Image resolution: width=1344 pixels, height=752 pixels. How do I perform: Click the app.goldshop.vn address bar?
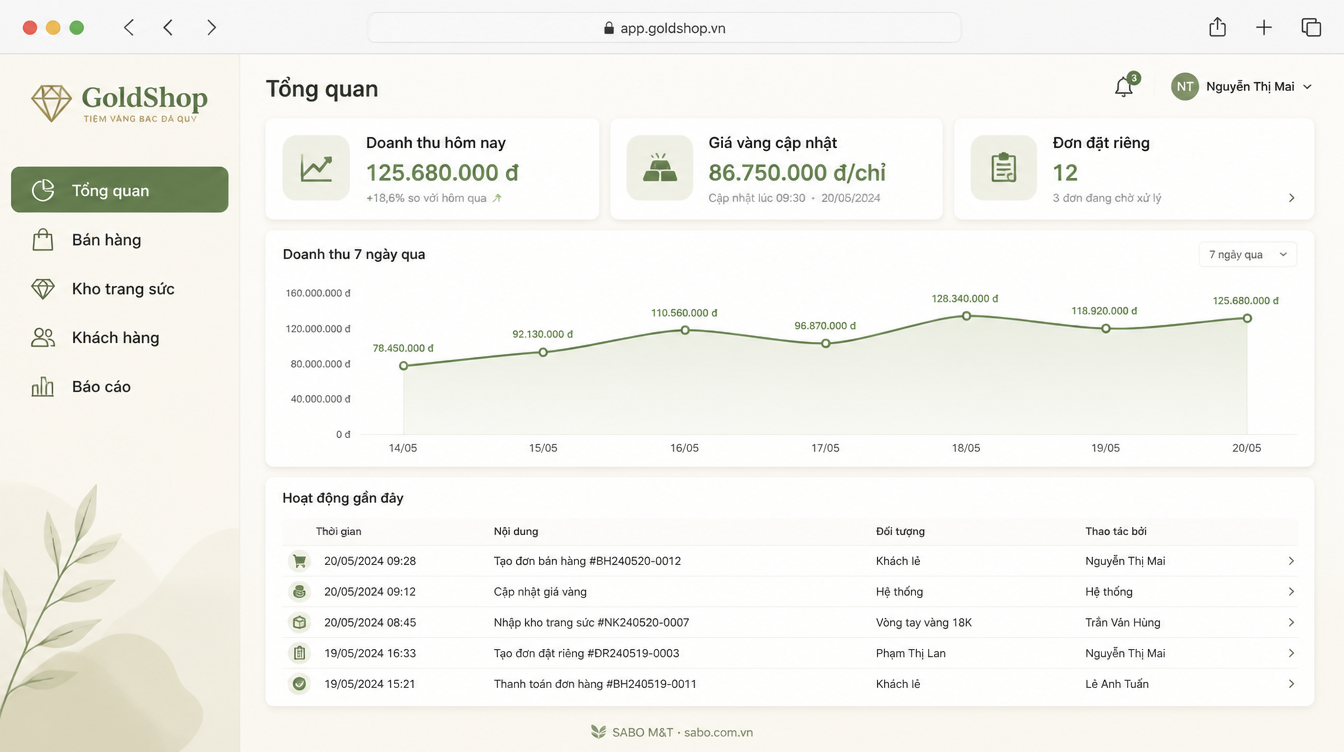click(664, 28)
